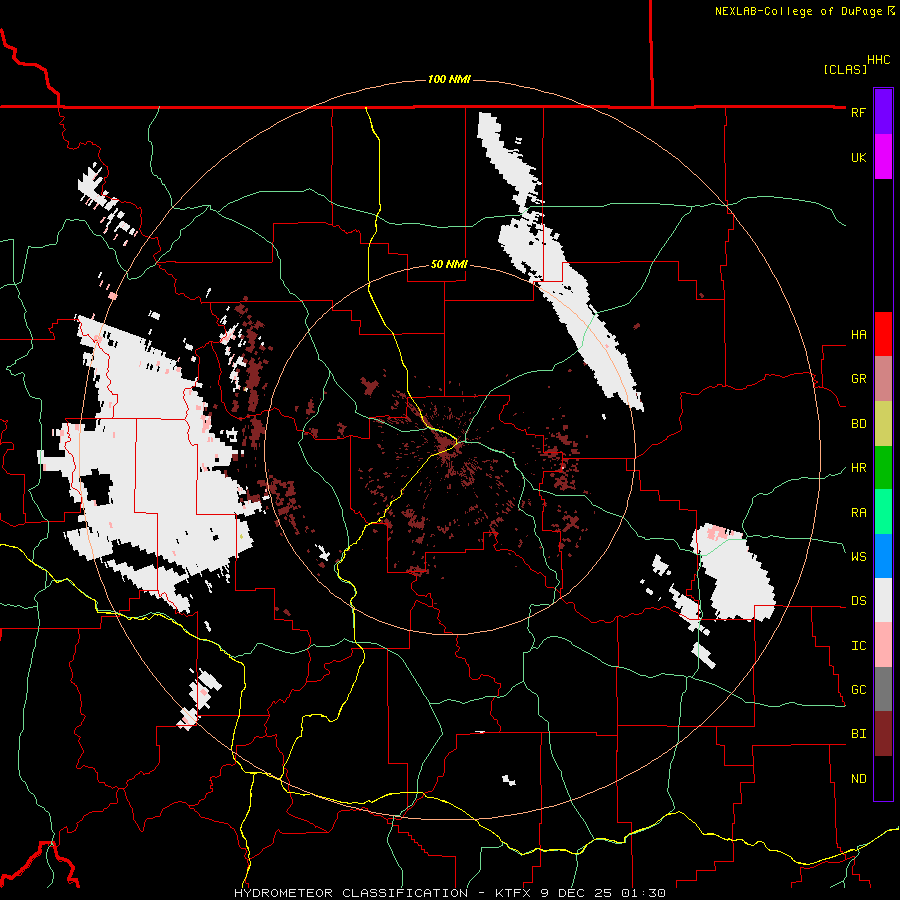Click the HA red legend color swatch

click(883, 334)
